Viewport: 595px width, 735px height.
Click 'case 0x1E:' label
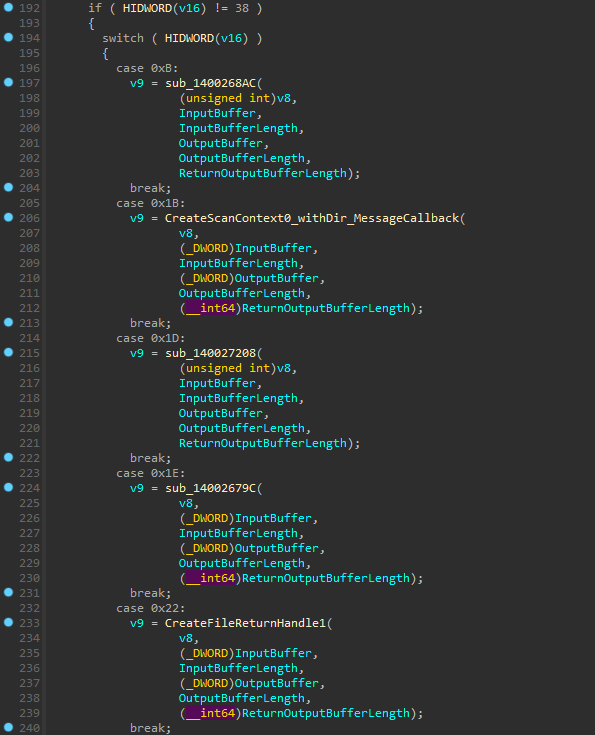point(151,473)
